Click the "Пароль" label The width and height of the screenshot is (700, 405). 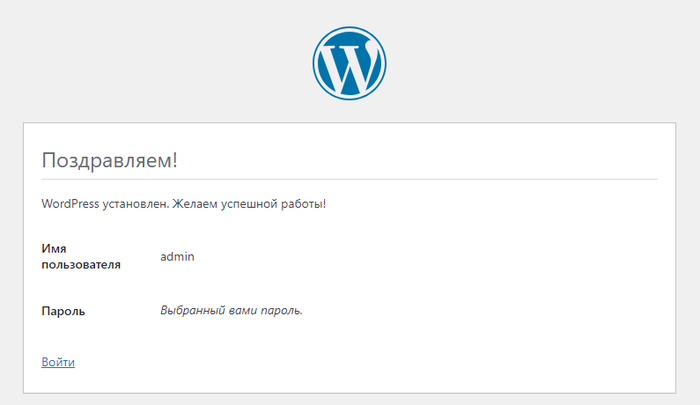click(63, 311)
